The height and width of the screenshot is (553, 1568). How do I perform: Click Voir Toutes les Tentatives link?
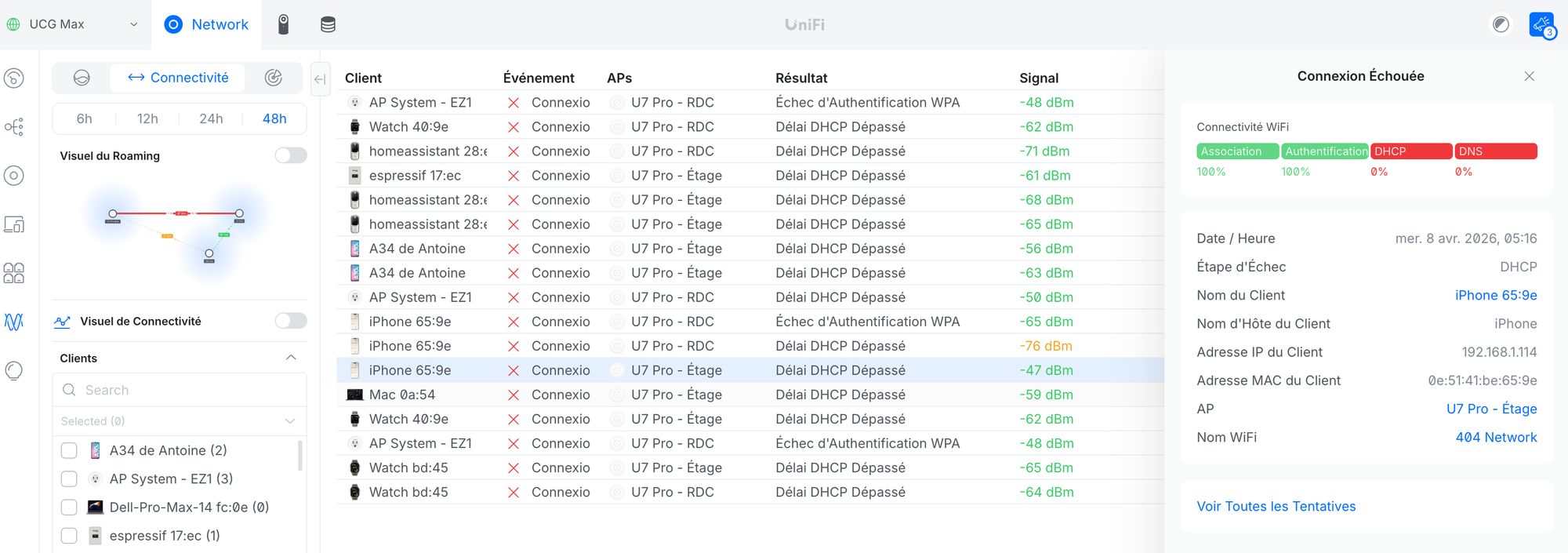[1276, 506]
